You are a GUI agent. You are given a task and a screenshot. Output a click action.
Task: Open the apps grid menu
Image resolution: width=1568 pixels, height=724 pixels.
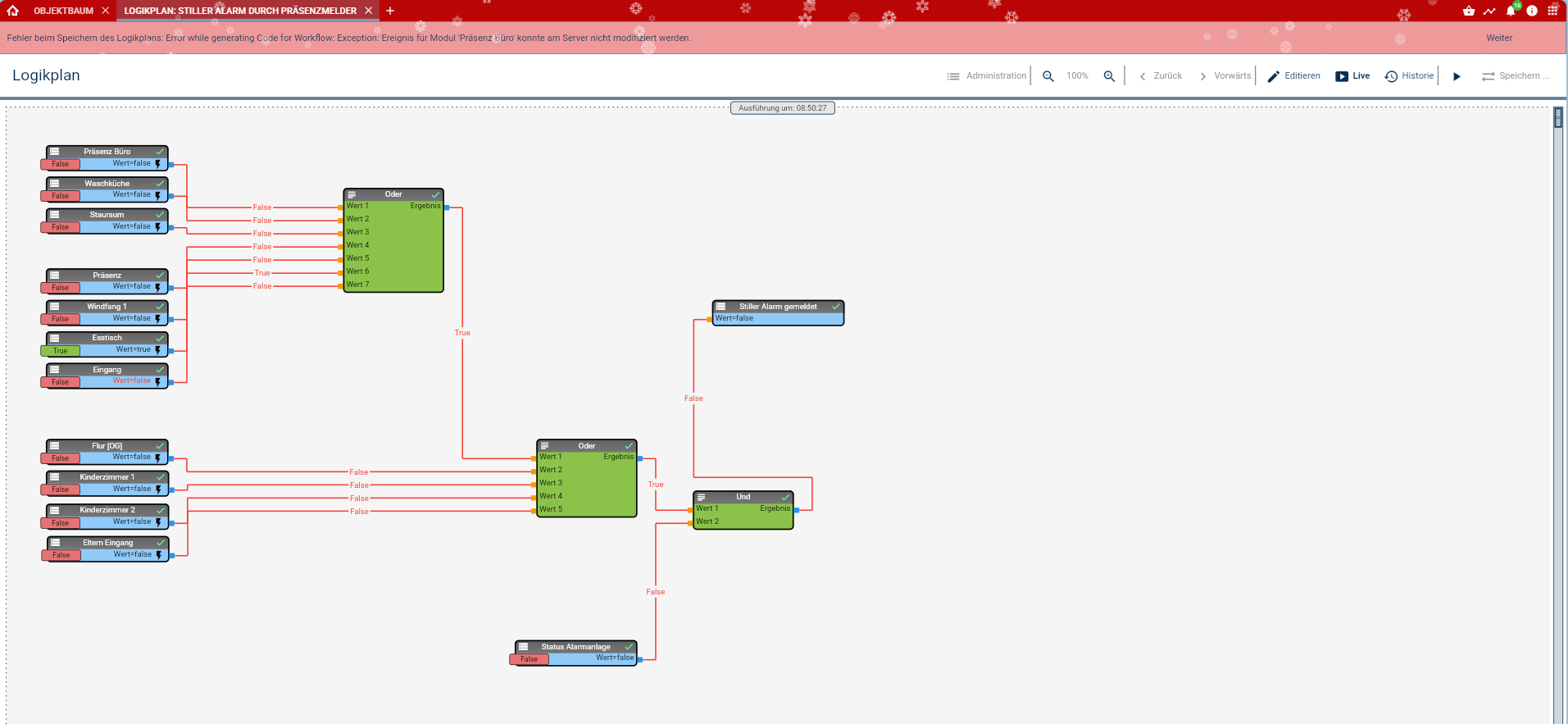pos(1552,11)
